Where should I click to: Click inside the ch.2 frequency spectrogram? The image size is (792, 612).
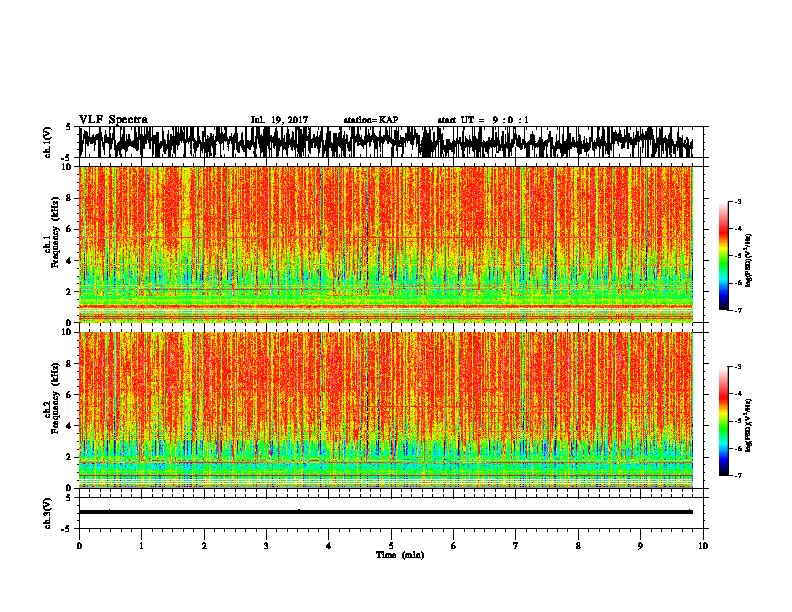(386, 410)
